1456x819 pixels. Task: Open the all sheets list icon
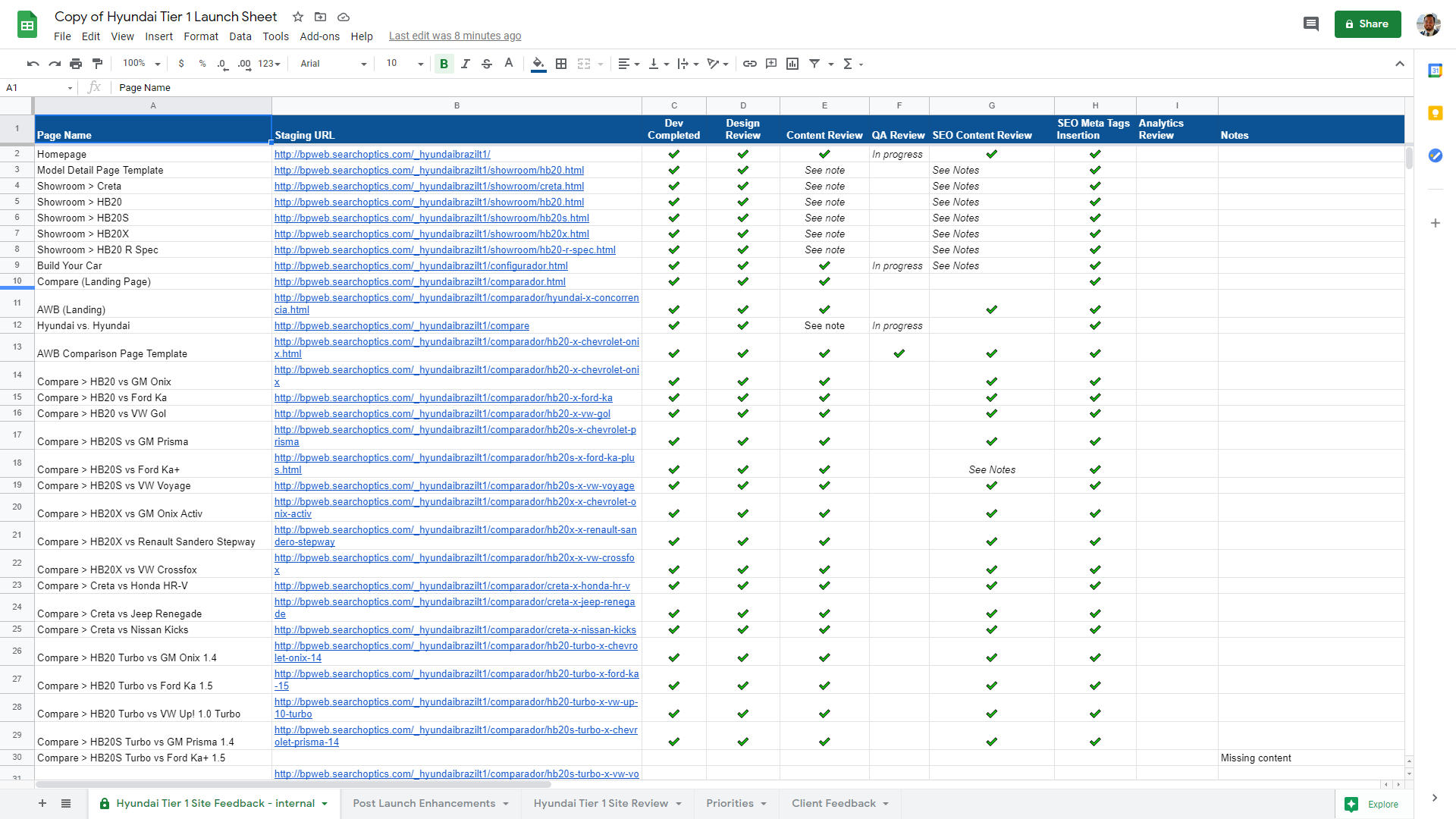66,804
